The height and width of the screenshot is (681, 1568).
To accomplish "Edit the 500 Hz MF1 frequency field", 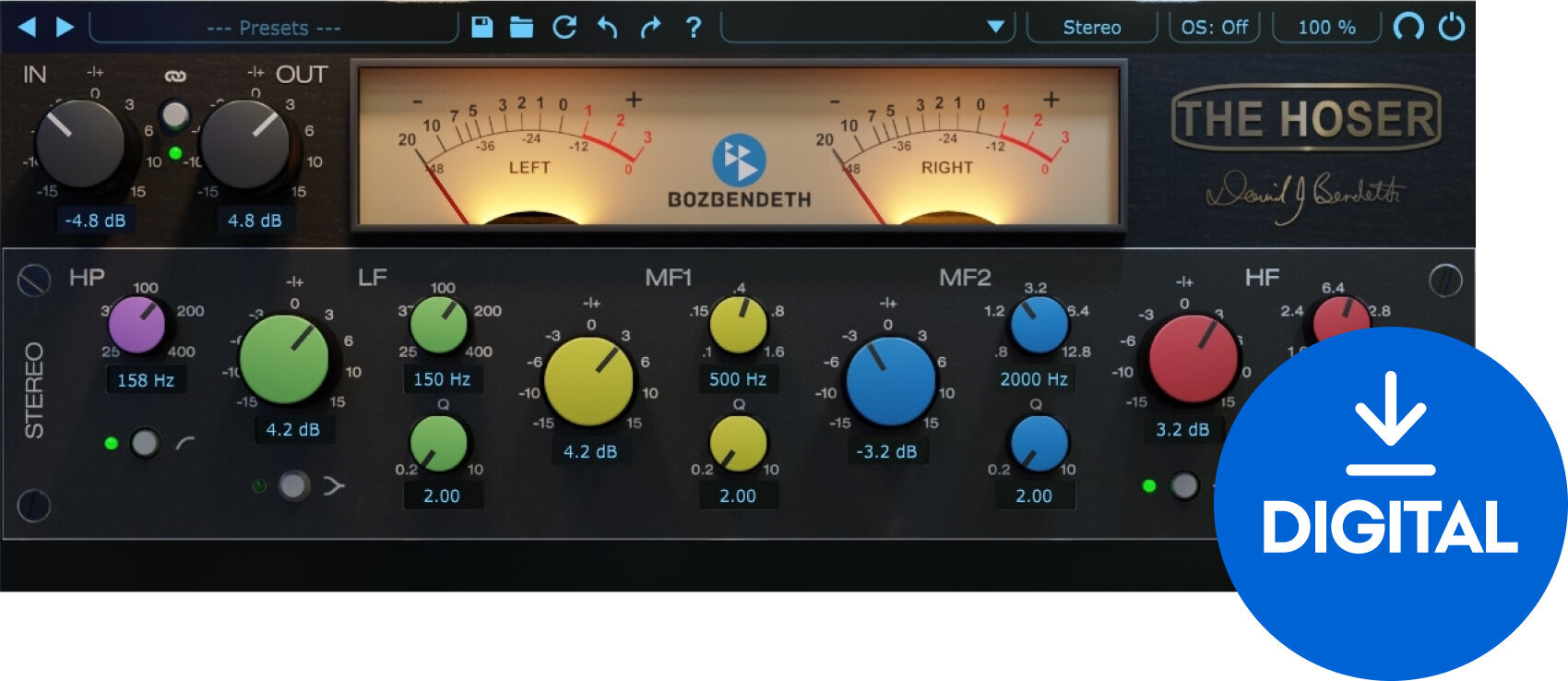I will tap(738, 379).
